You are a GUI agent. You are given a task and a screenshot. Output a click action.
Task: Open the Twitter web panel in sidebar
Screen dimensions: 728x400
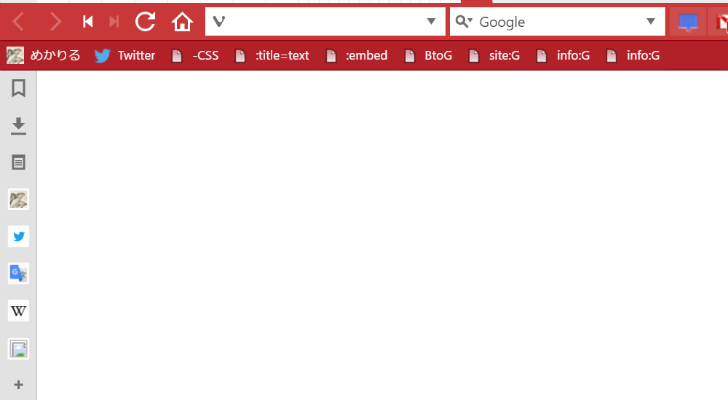(19, 237)
